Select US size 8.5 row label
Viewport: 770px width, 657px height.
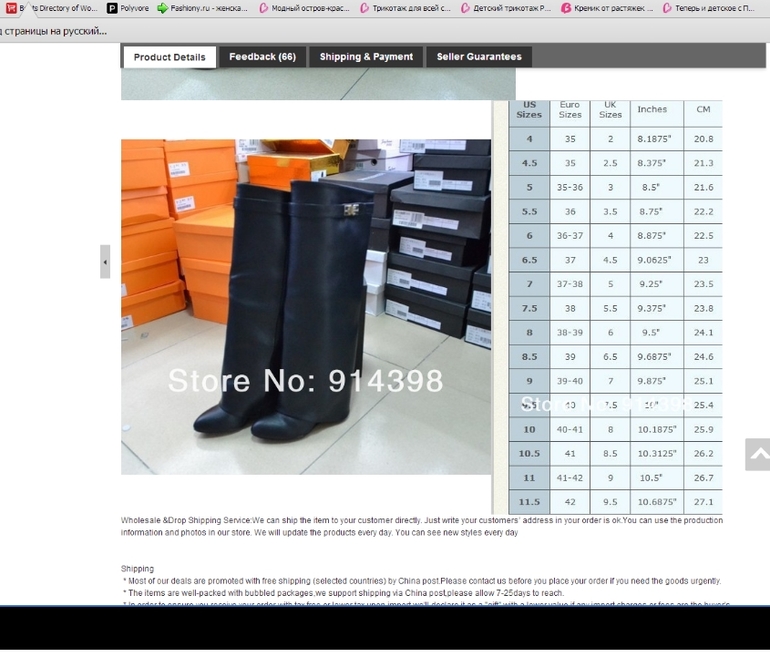pos(529,356)
